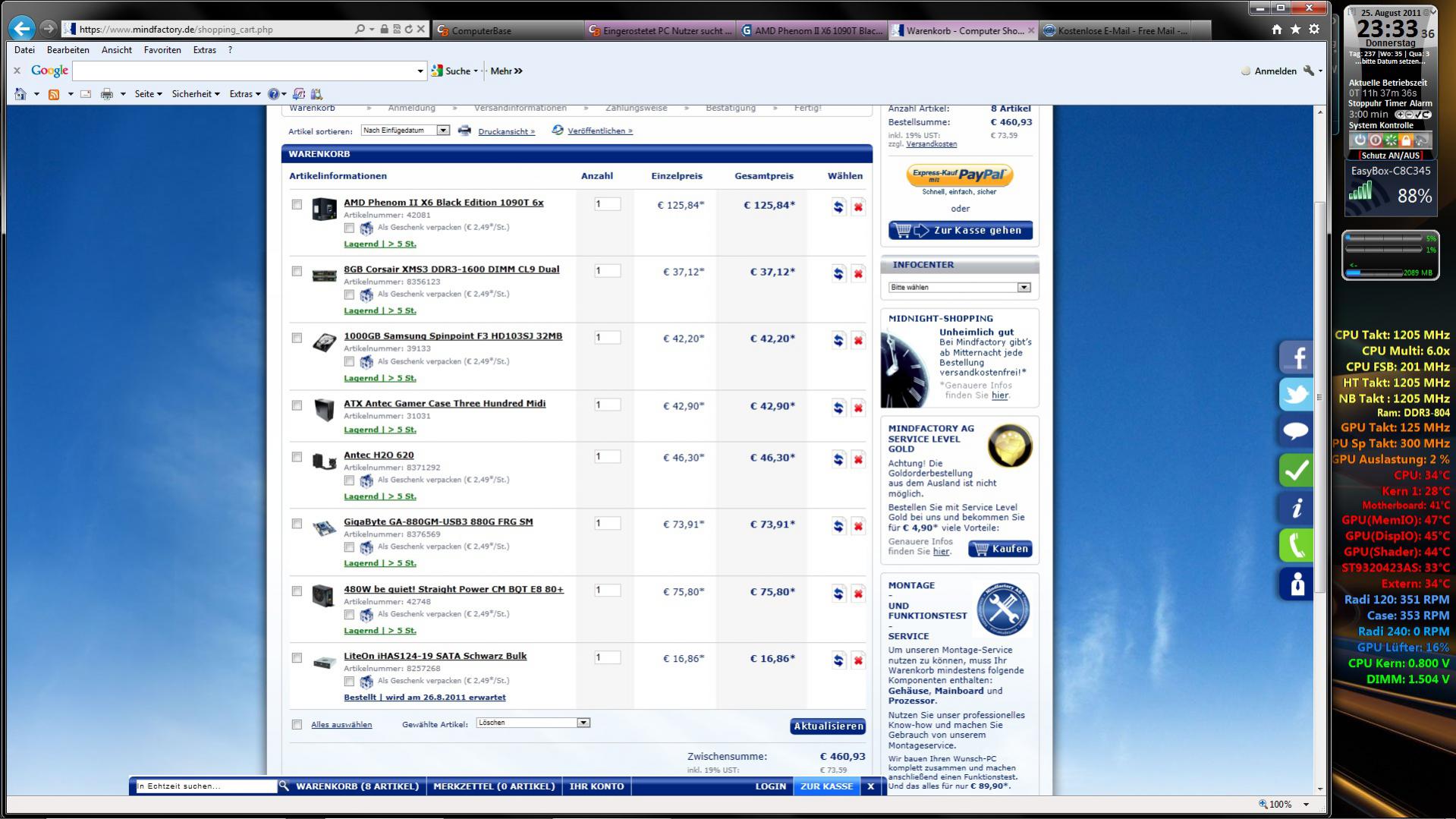Click the Twitter share sidebar icon
This screenshot has width=1456, height=819.
1296,395
